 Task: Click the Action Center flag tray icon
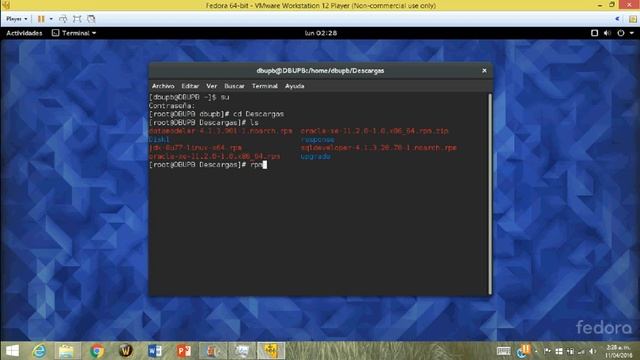(547, 351)
